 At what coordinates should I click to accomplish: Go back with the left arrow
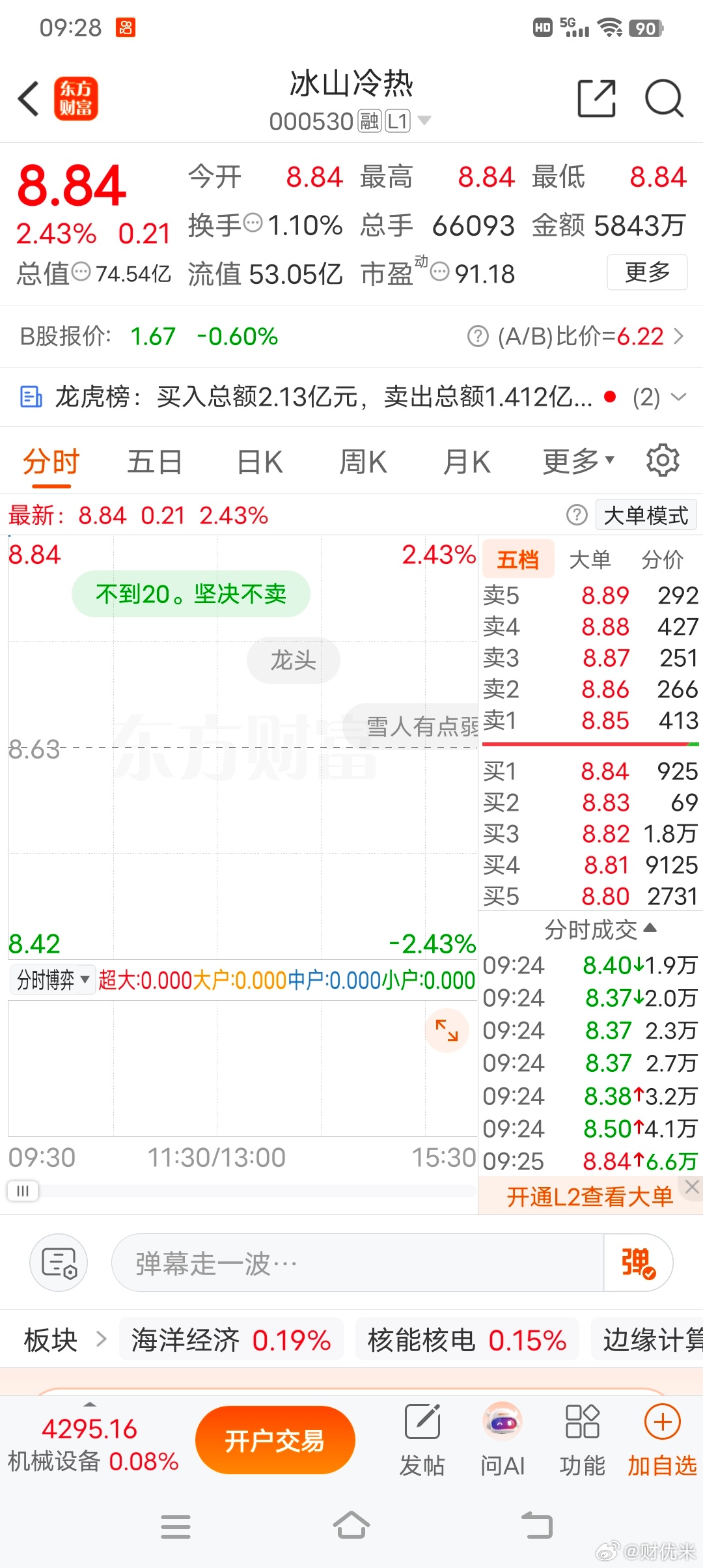(x=29, y=99)
